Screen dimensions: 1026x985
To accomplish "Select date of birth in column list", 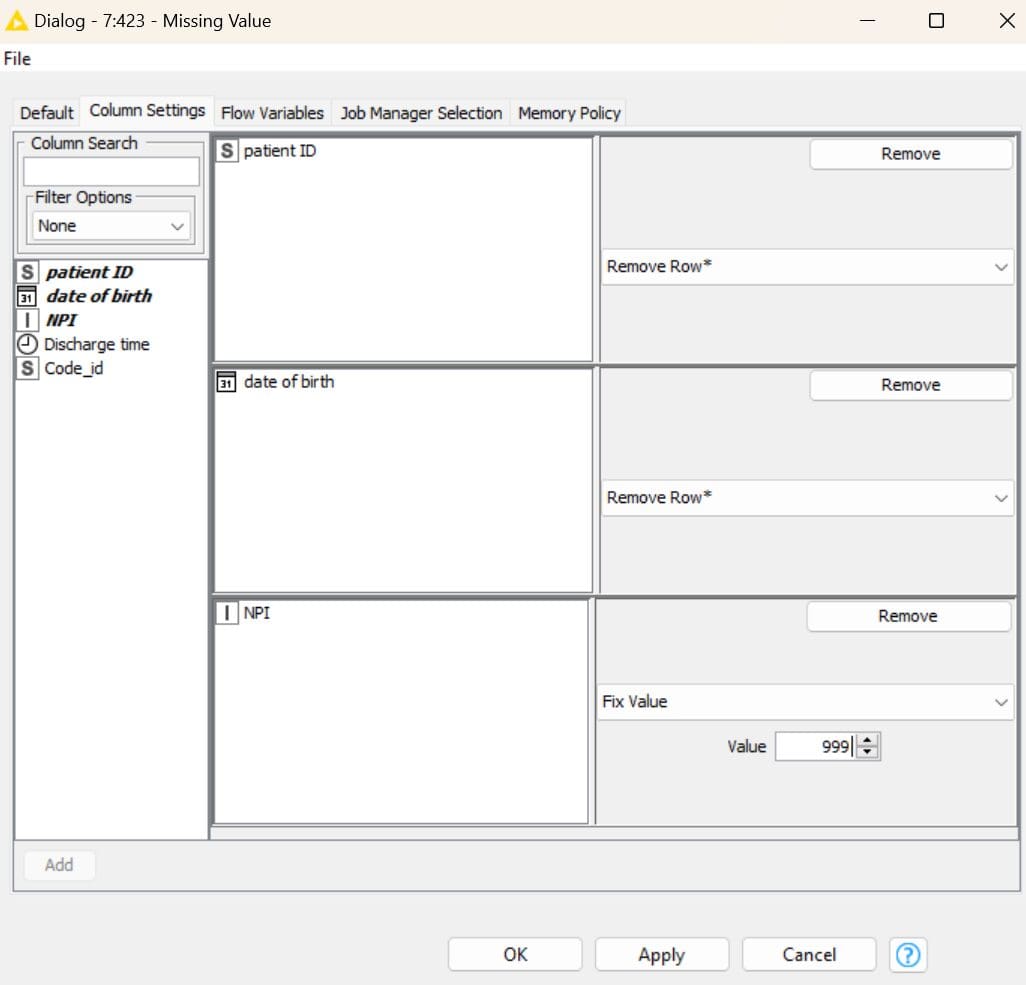I will pyautogui.click(x=98, y=296).
